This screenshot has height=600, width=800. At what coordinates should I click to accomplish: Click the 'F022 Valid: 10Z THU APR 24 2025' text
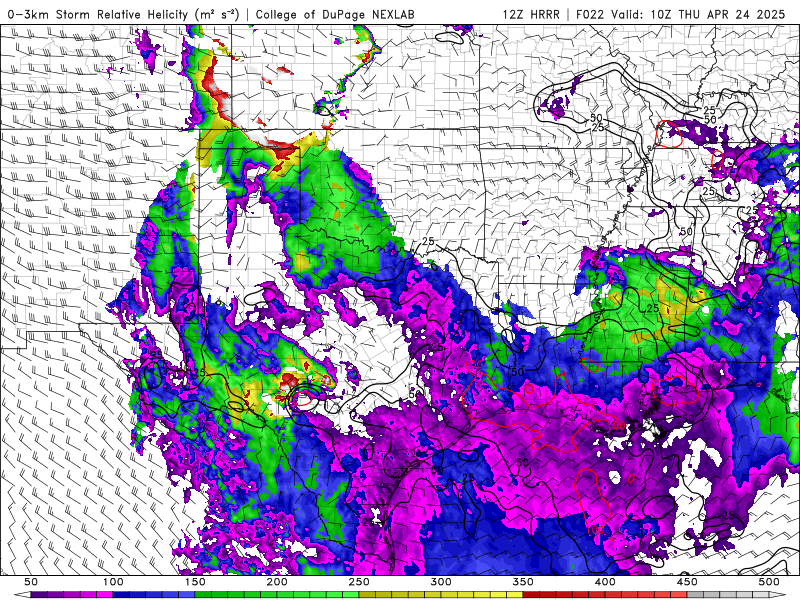coord(681,14)
